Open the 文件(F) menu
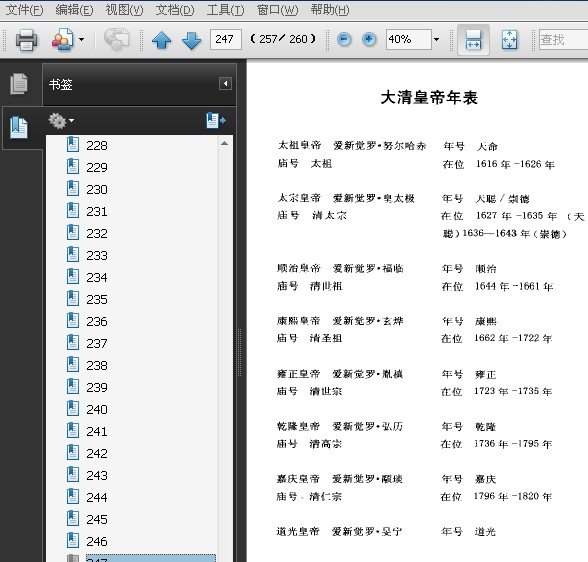This screenshot has width=588, height=562. 24,10
